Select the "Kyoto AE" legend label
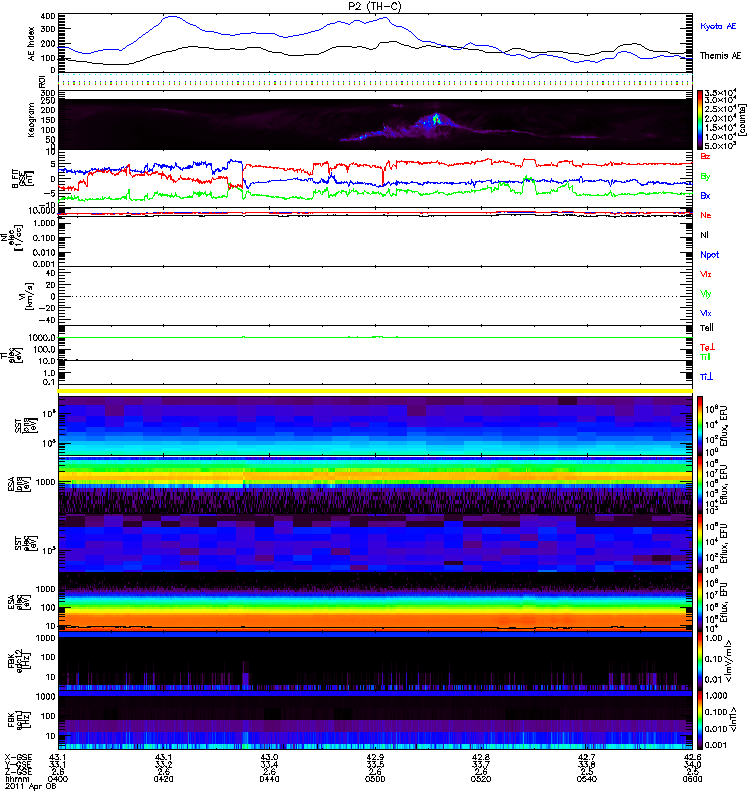Image resolution: width=750 pixels, height=800 pixels. (x=718, y=26)
